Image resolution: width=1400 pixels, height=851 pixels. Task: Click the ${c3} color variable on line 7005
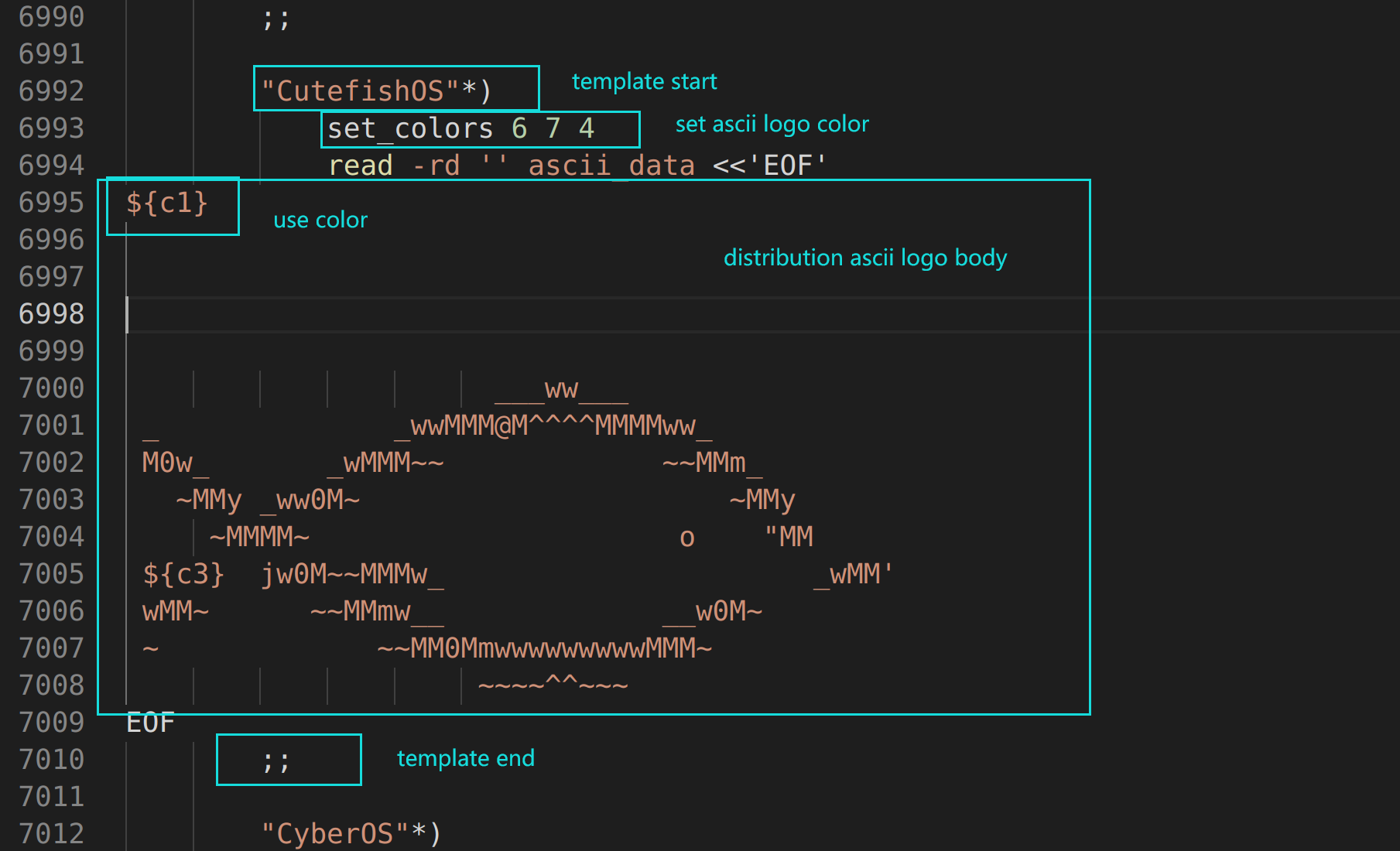(183, 574)
